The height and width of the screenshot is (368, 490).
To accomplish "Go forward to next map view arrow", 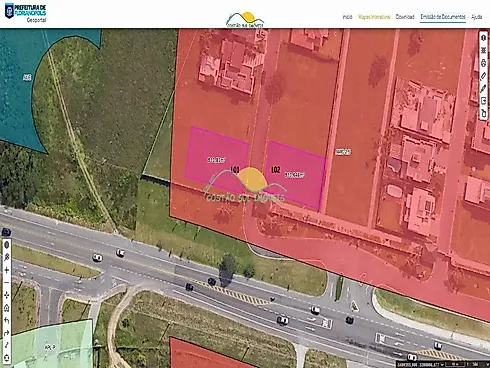I will [6, 333].
